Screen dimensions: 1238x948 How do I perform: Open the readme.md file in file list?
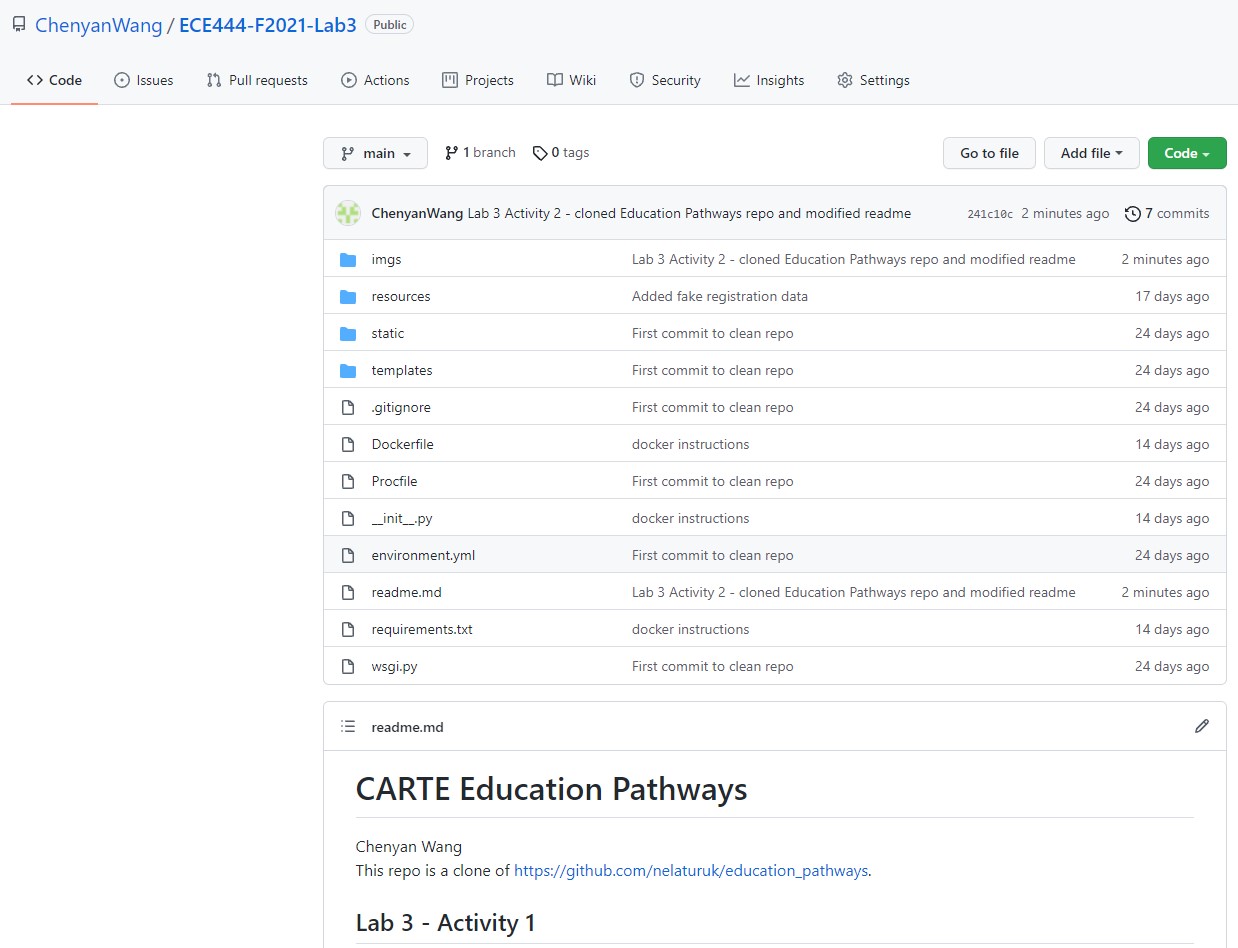tap(406, 592)
